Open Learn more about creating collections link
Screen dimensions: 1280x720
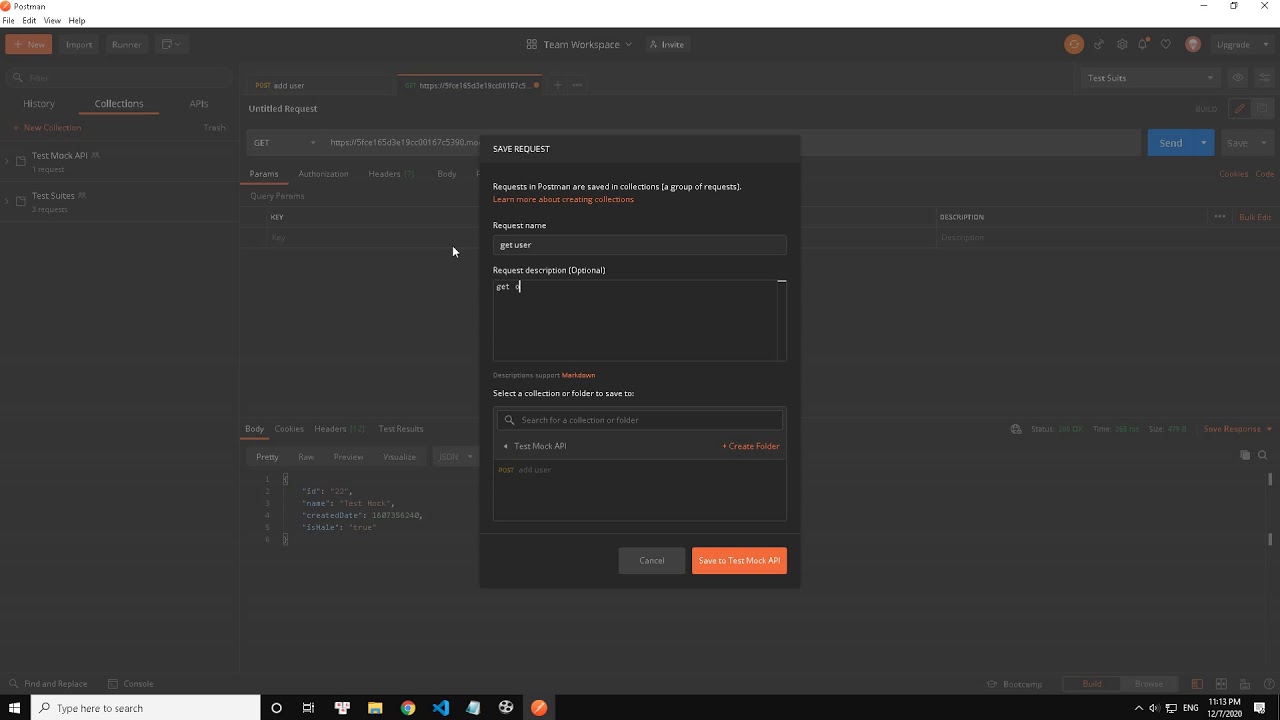(563, 199)
